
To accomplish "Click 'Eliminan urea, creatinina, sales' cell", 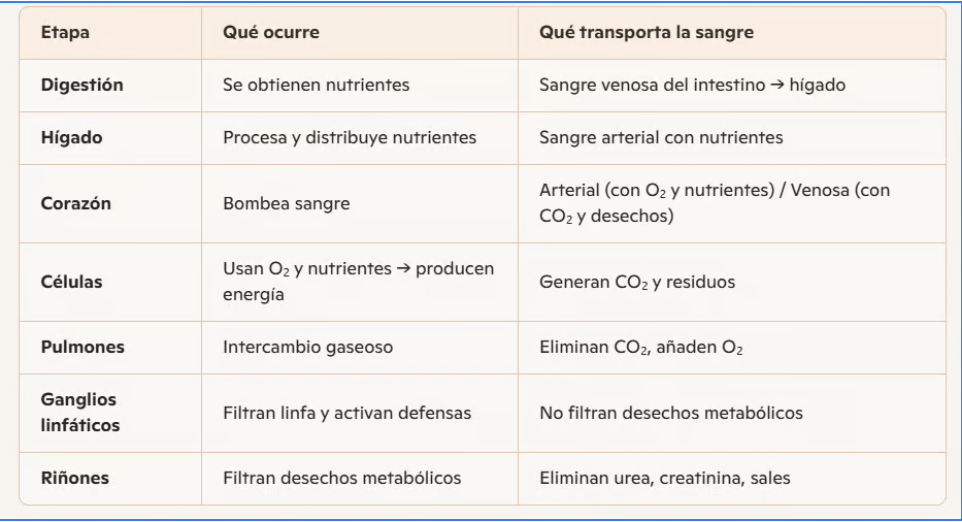I will tap(664, 478).
